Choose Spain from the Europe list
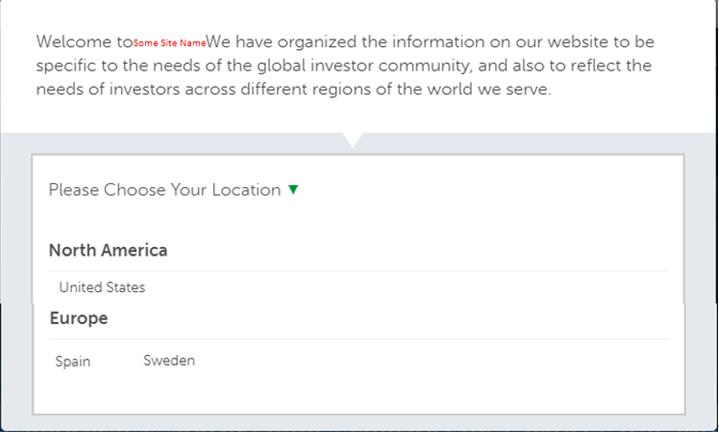719x432 pixels. 73,361
